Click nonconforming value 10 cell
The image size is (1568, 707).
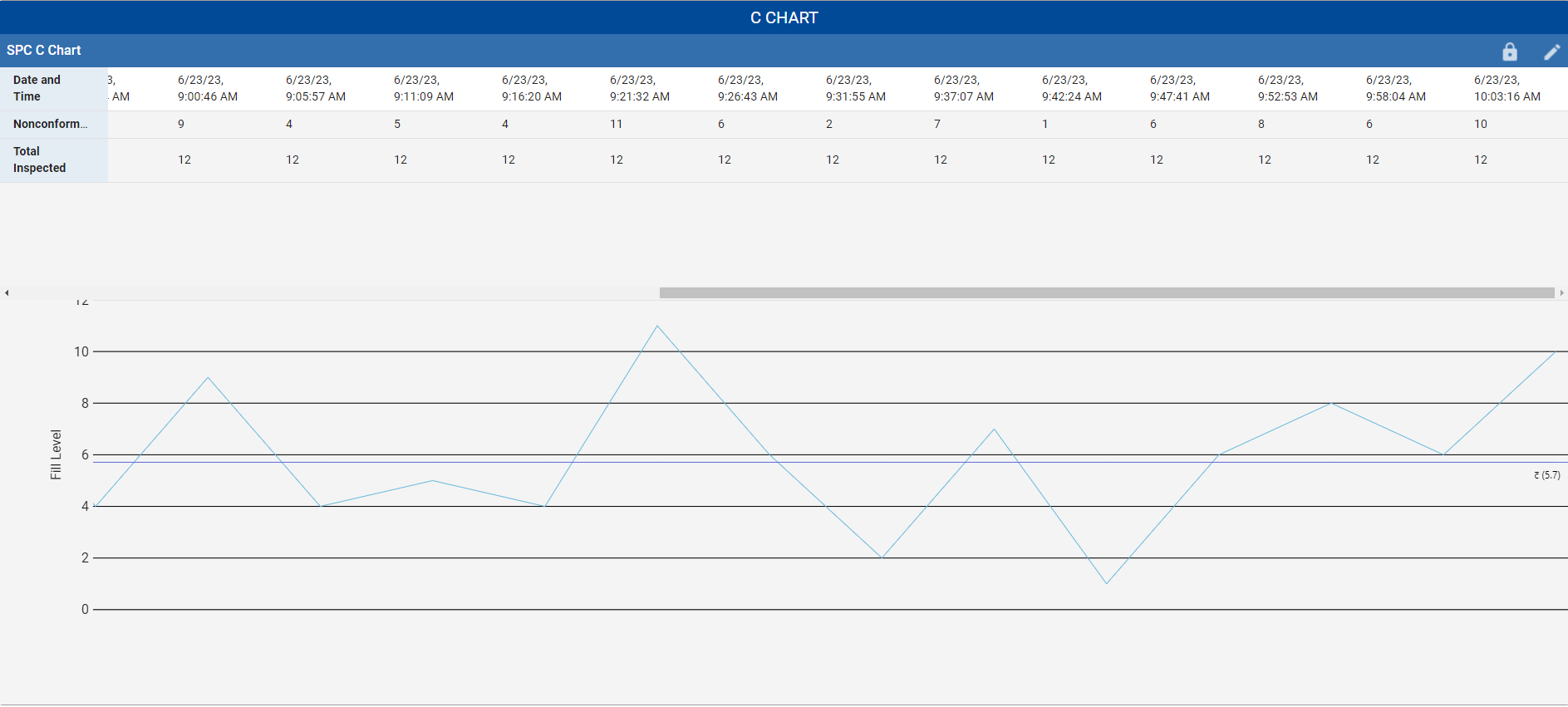coord(1481,124)
